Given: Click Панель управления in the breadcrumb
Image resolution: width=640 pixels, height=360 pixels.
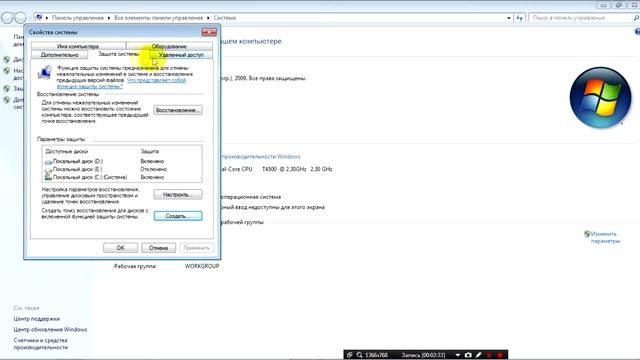Looking at the screenshot, I should 78,18.
